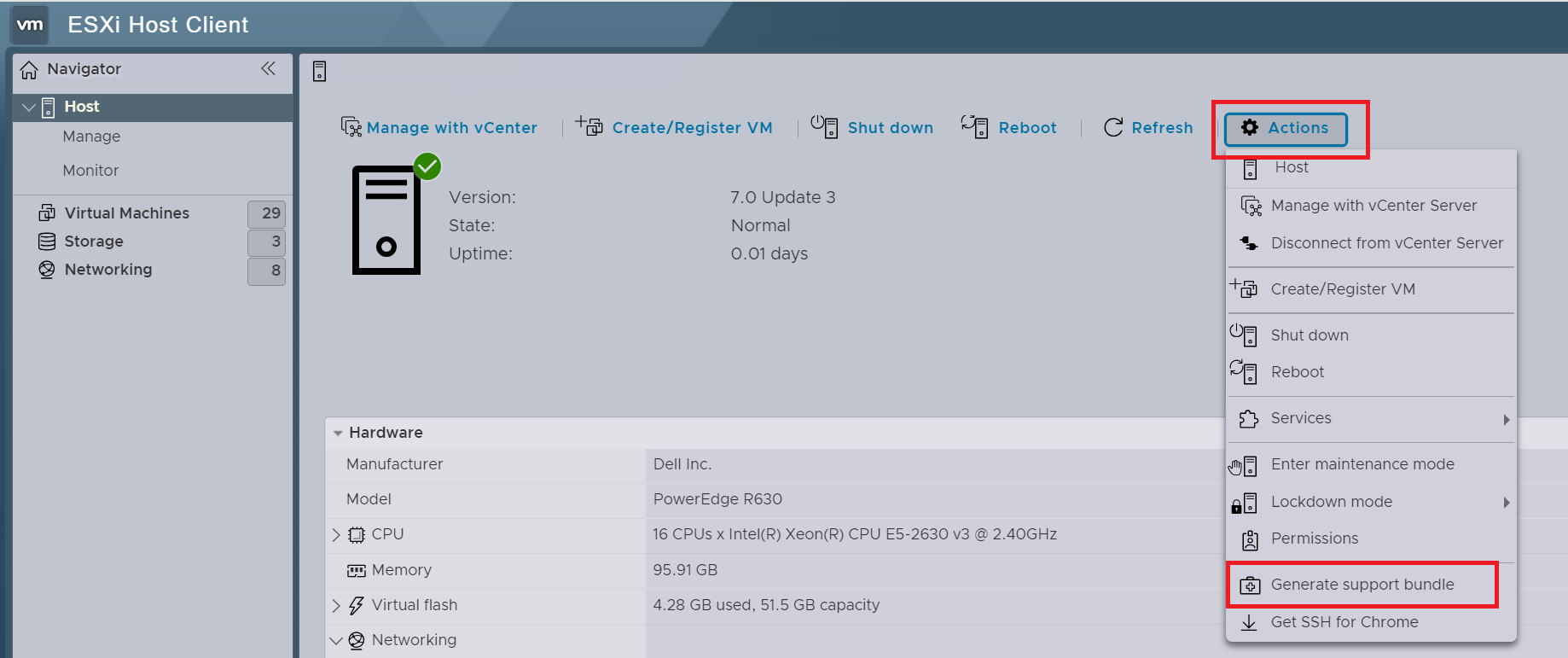Click the Actions gear button
The width and height of the screenshot is (1568, 658).
pos(1286,128)
